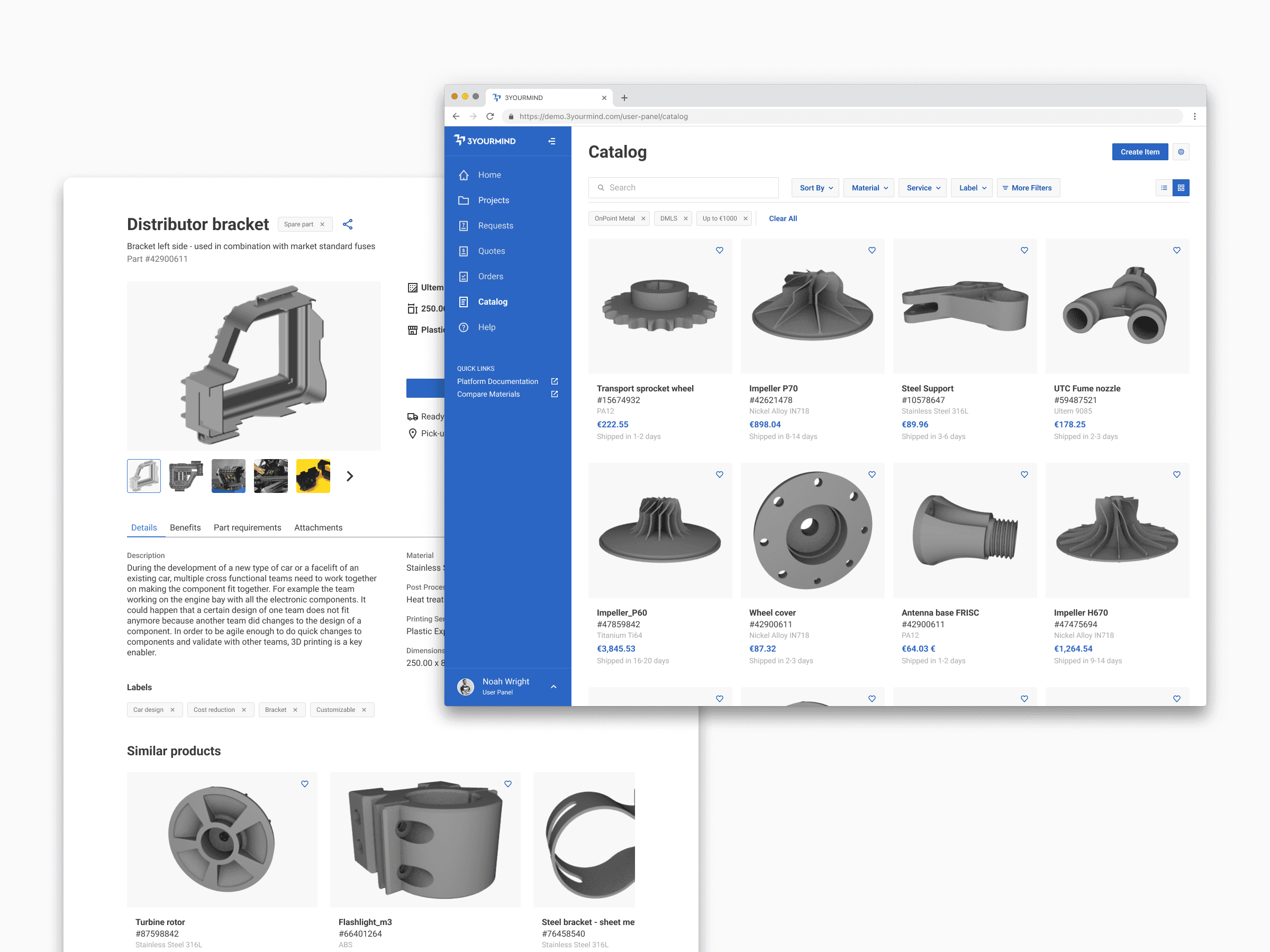Select the yellow part thumbnail image
1270x952 pixels.
click(313, 475)
